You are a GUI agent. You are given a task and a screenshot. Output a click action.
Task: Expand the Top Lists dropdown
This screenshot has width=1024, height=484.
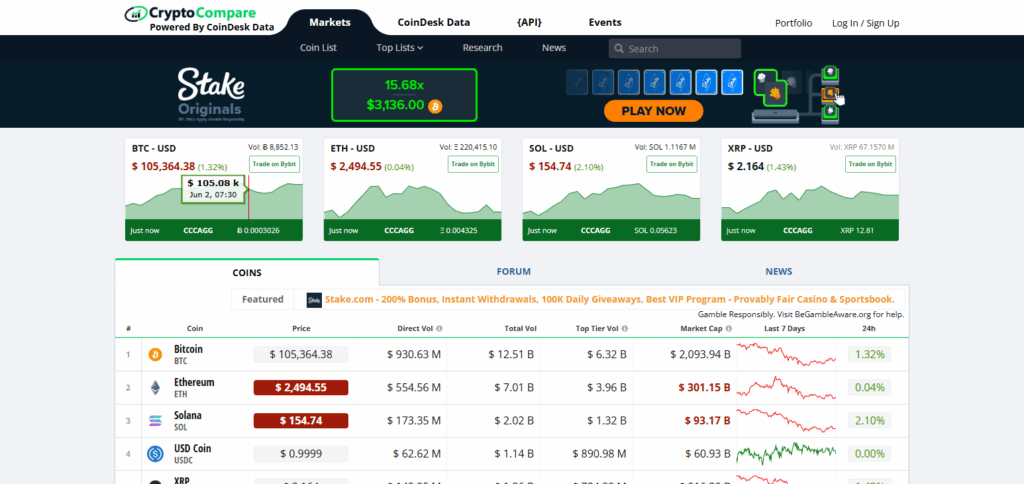[x=400, y=48]
